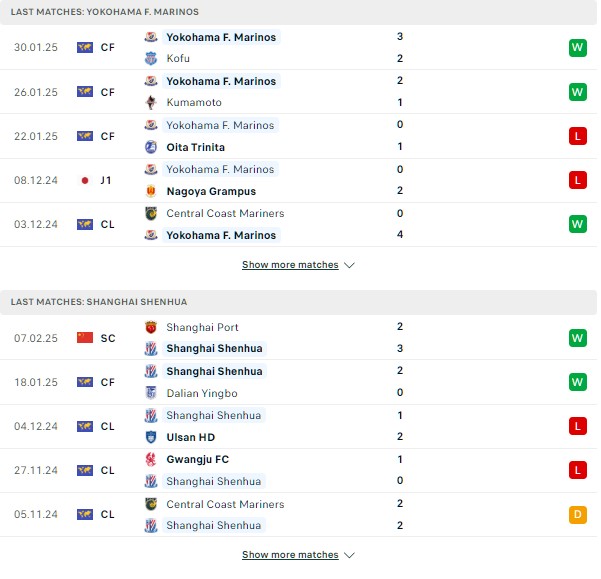Click the Dalian Yingbo crest icon
601x579 pixels.
[x=151, y=393]
